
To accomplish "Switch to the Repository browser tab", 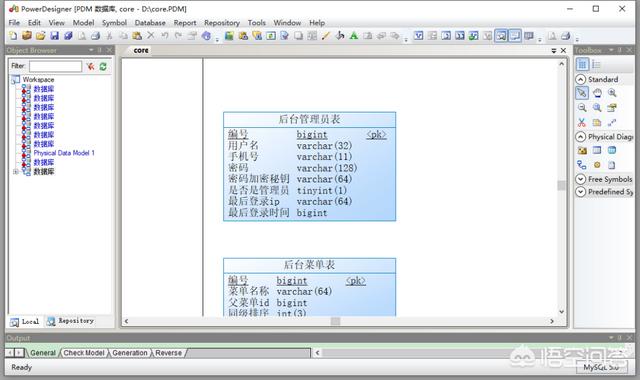I will tap(71, 321).
